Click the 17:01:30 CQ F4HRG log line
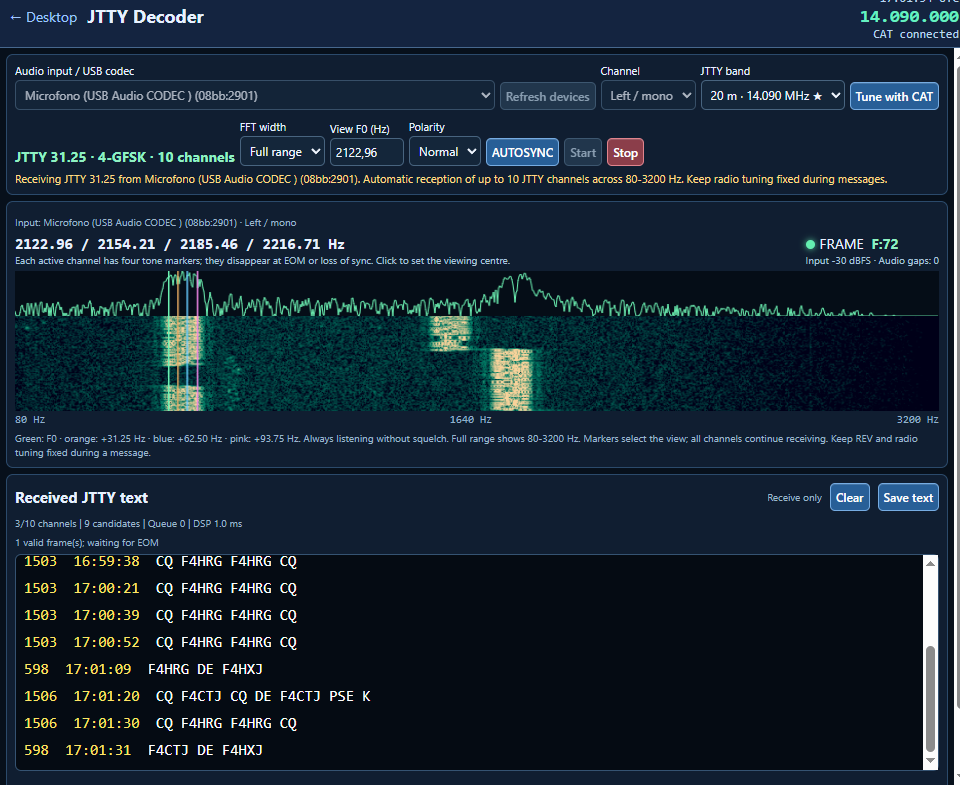 pyautogui.click(x=160, y=723)
